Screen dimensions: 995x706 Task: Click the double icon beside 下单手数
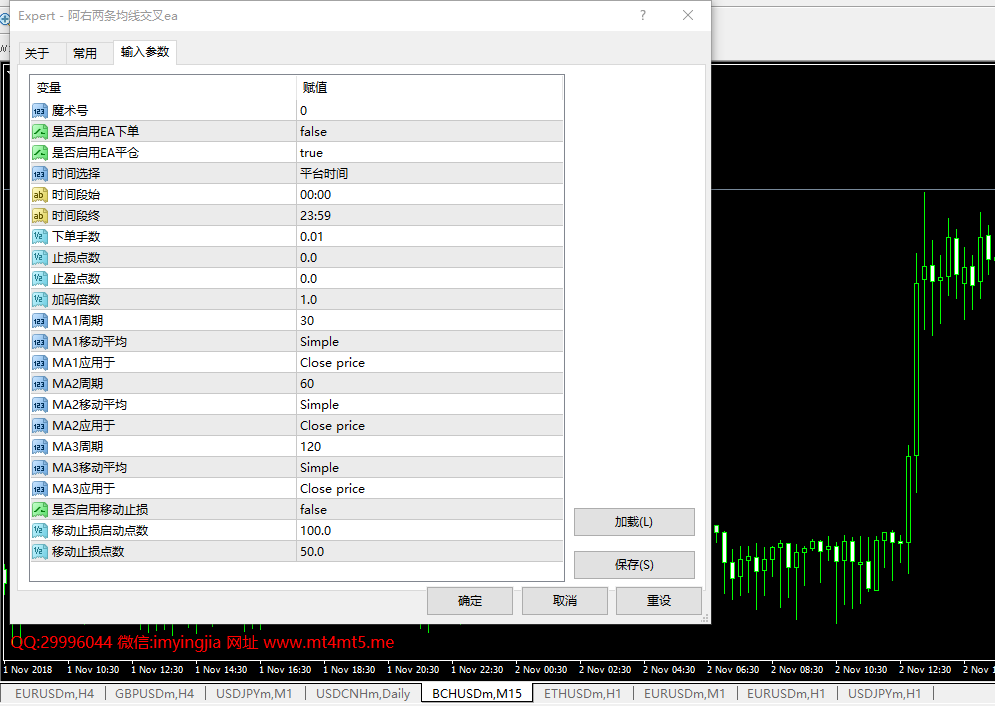(39, 237)
